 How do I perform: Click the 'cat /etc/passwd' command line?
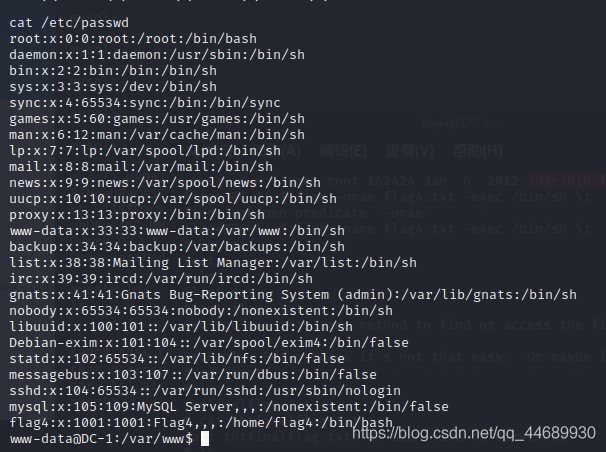67,23
